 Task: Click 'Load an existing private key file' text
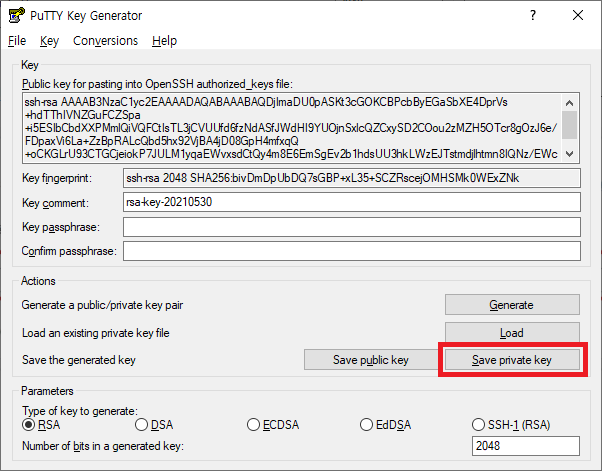[96, 333]
